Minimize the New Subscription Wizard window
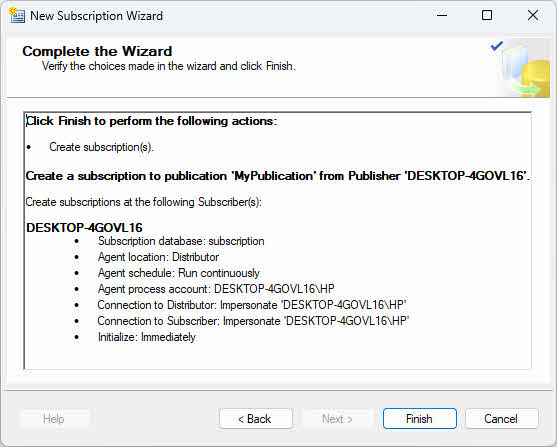This screenshot has width=557, height=447. (x=442, y=15)
